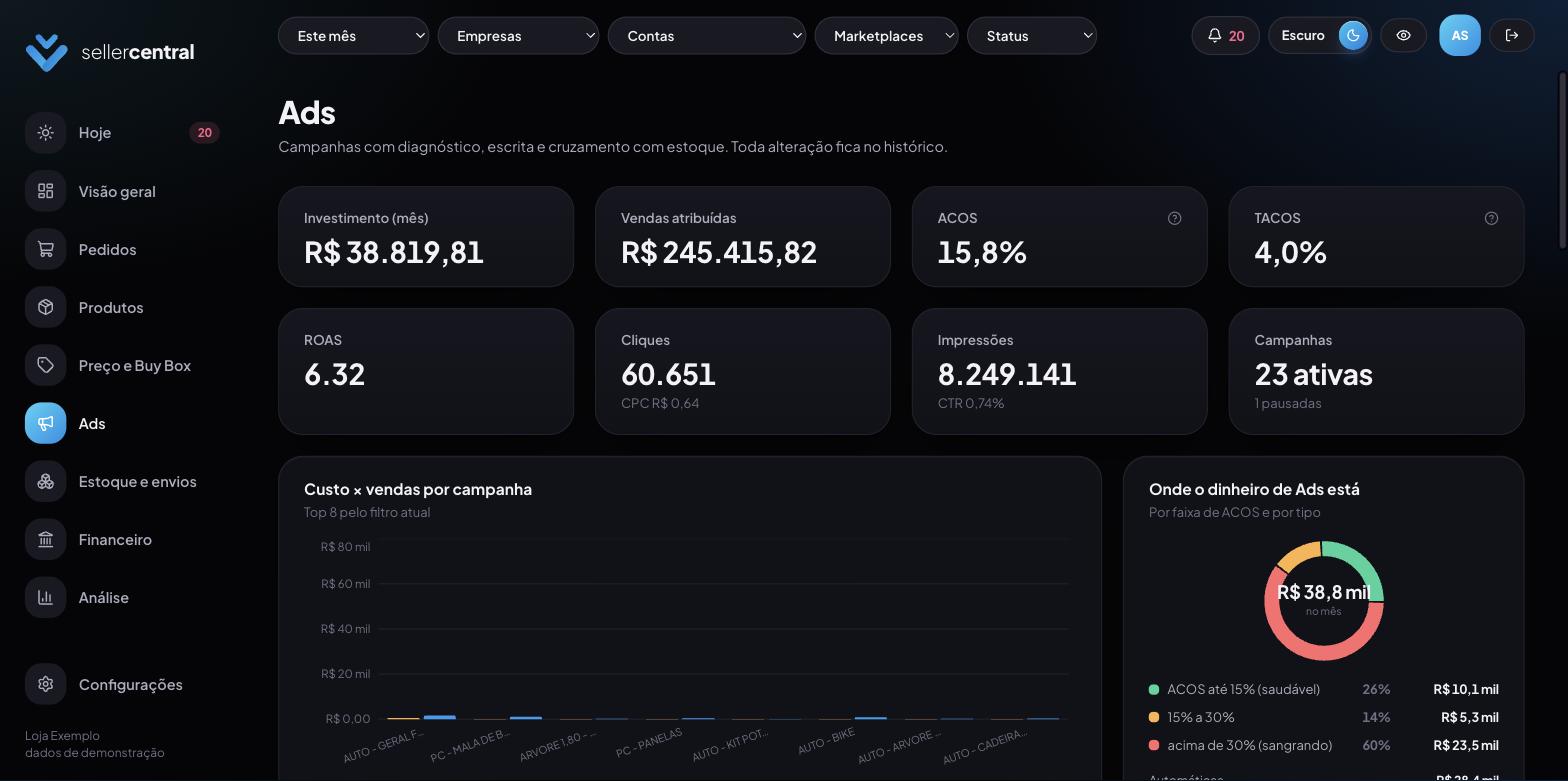
Task: Open the Marketplaces filter dropdown
Action: coord(886,35)
